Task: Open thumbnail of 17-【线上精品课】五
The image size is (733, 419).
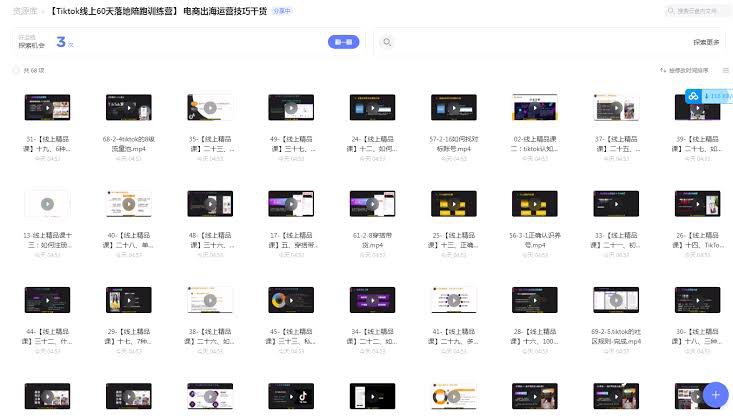Action: tap(291, 204)
